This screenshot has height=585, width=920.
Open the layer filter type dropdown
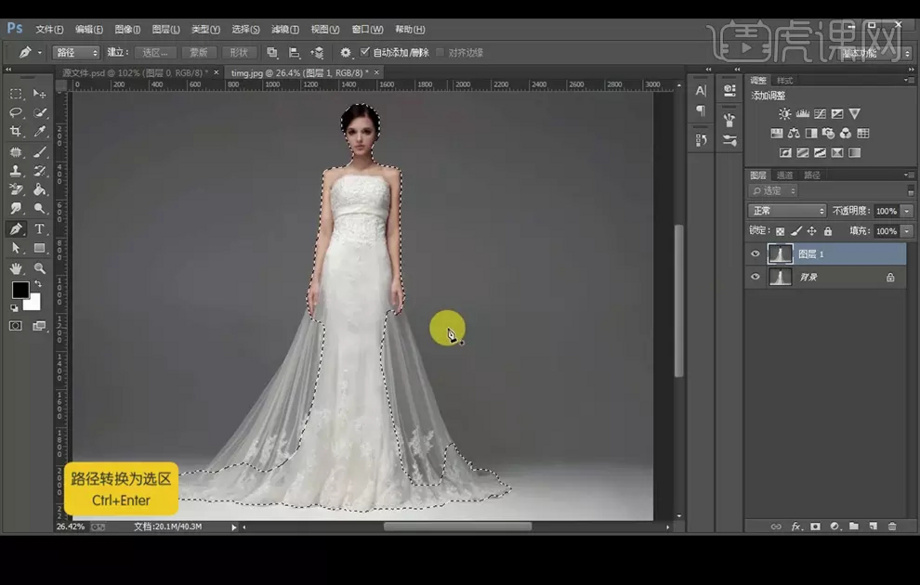773,191
